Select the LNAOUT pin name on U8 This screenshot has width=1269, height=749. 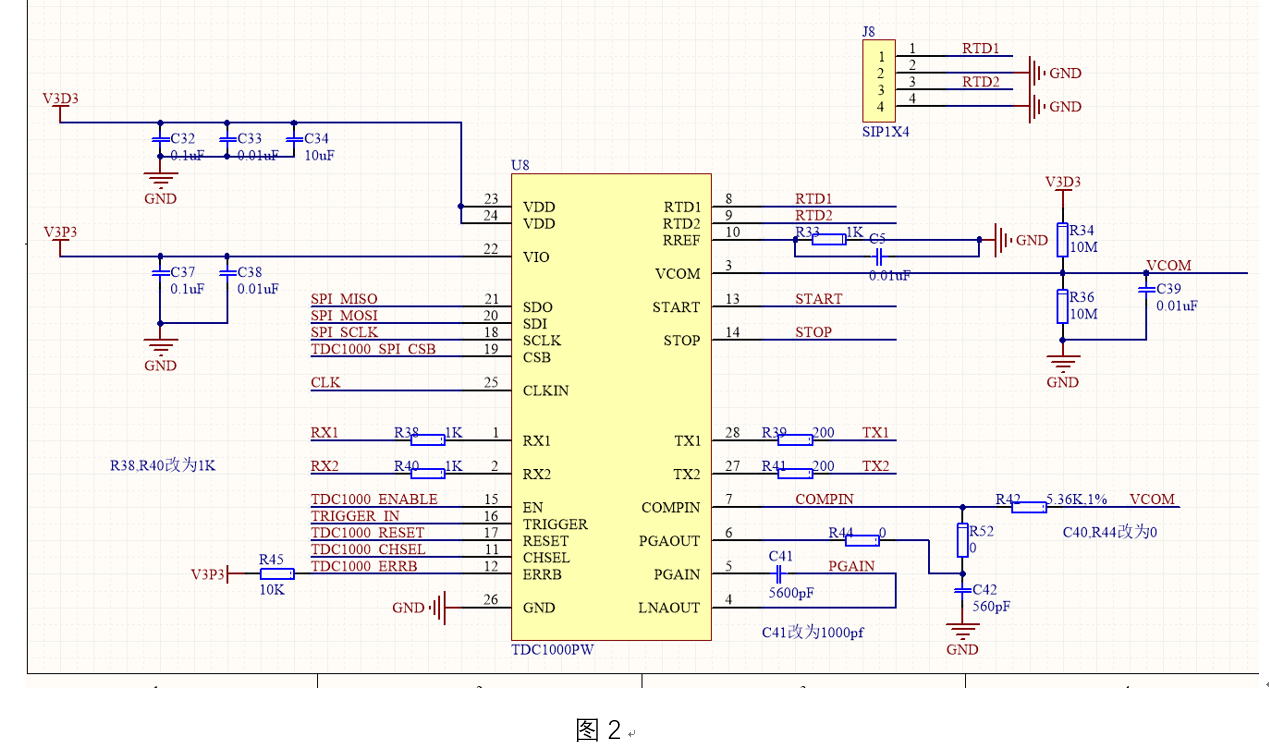[669, 608]
